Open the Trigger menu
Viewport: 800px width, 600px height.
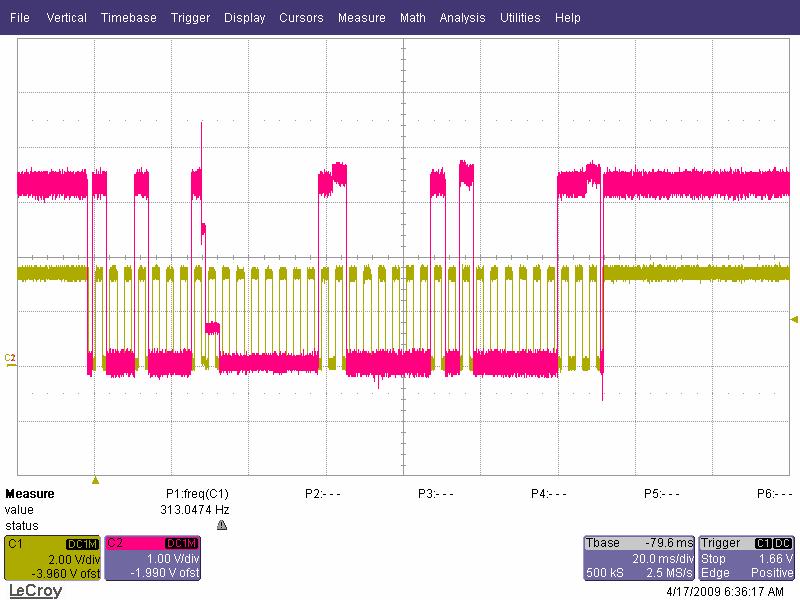pos(190,17)
